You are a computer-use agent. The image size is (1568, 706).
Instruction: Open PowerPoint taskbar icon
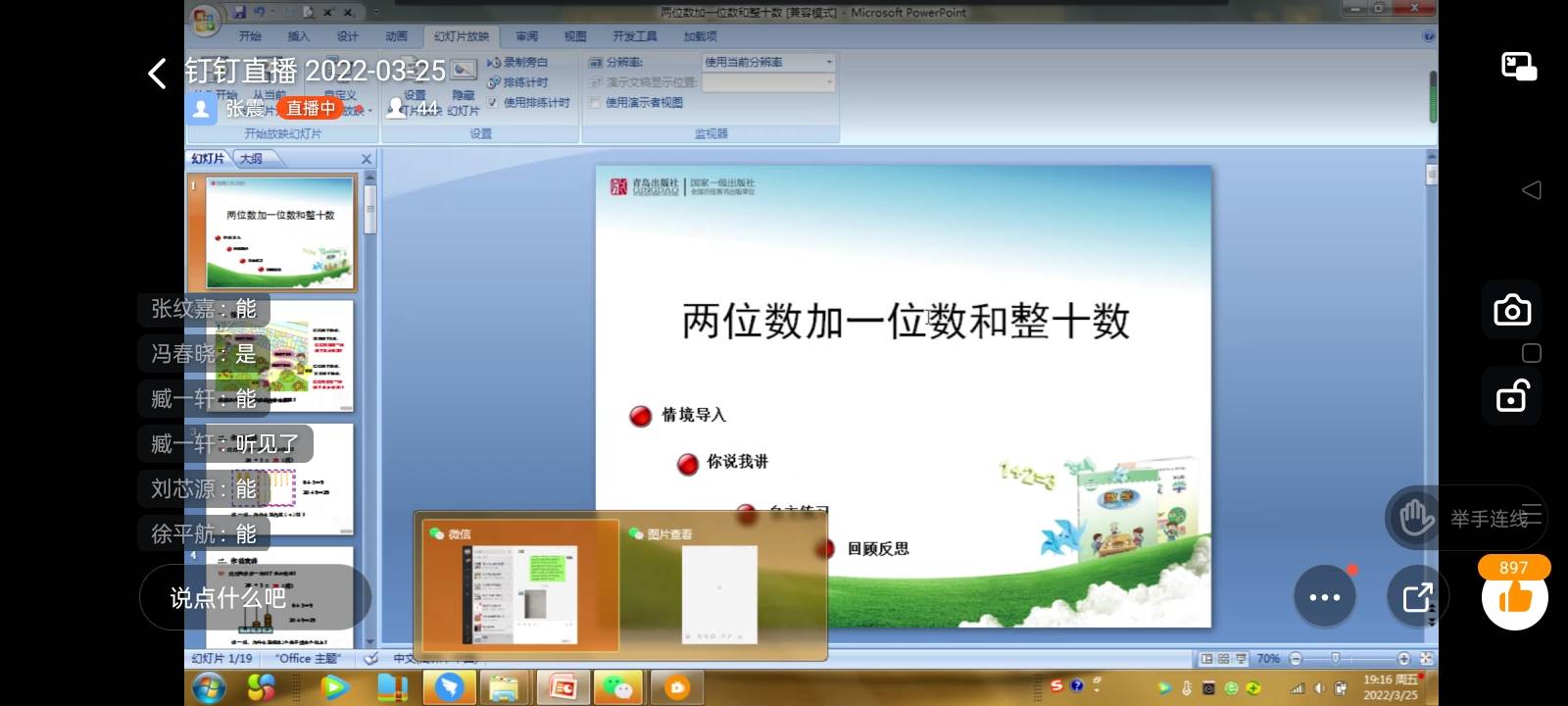click(x=563, y=688)
